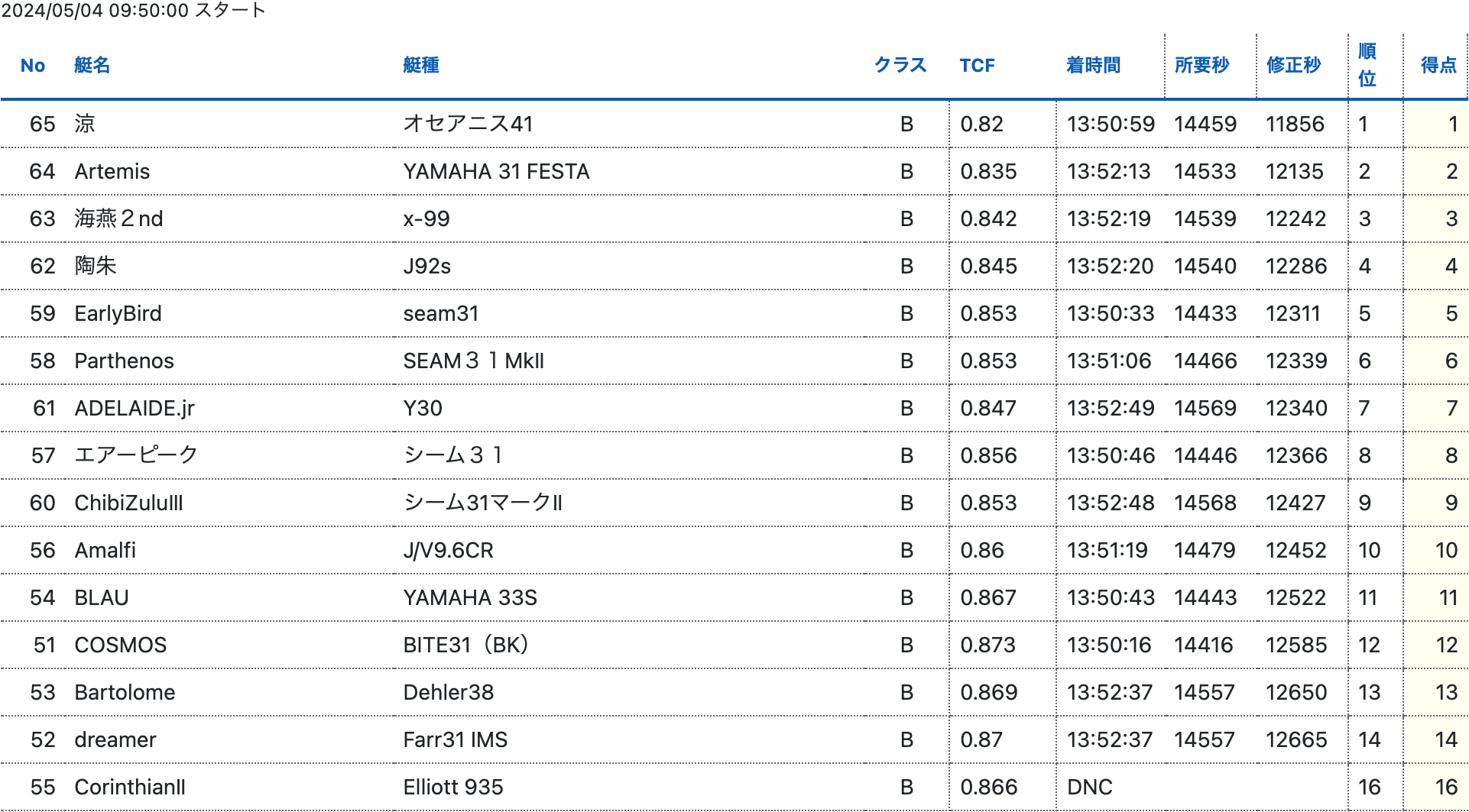Select the Artemis boat name cell
Screen dimensions: 1469x812
point(112,172)
